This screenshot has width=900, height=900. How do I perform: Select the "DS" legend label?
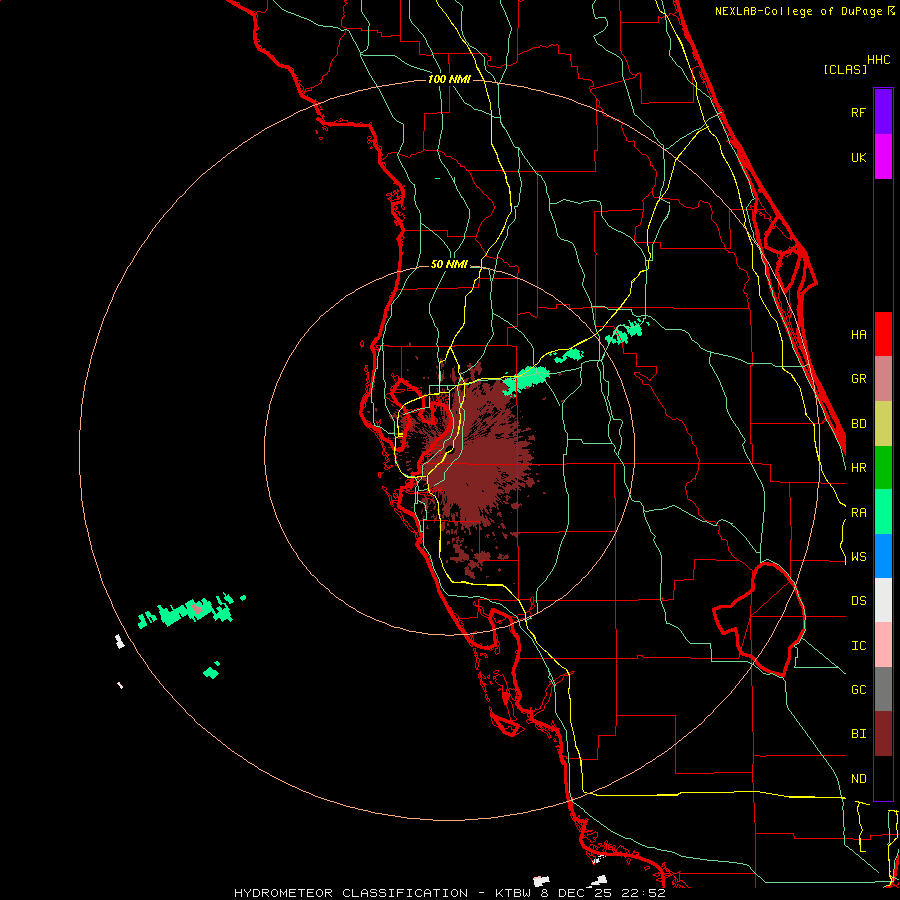click(858, 601)
